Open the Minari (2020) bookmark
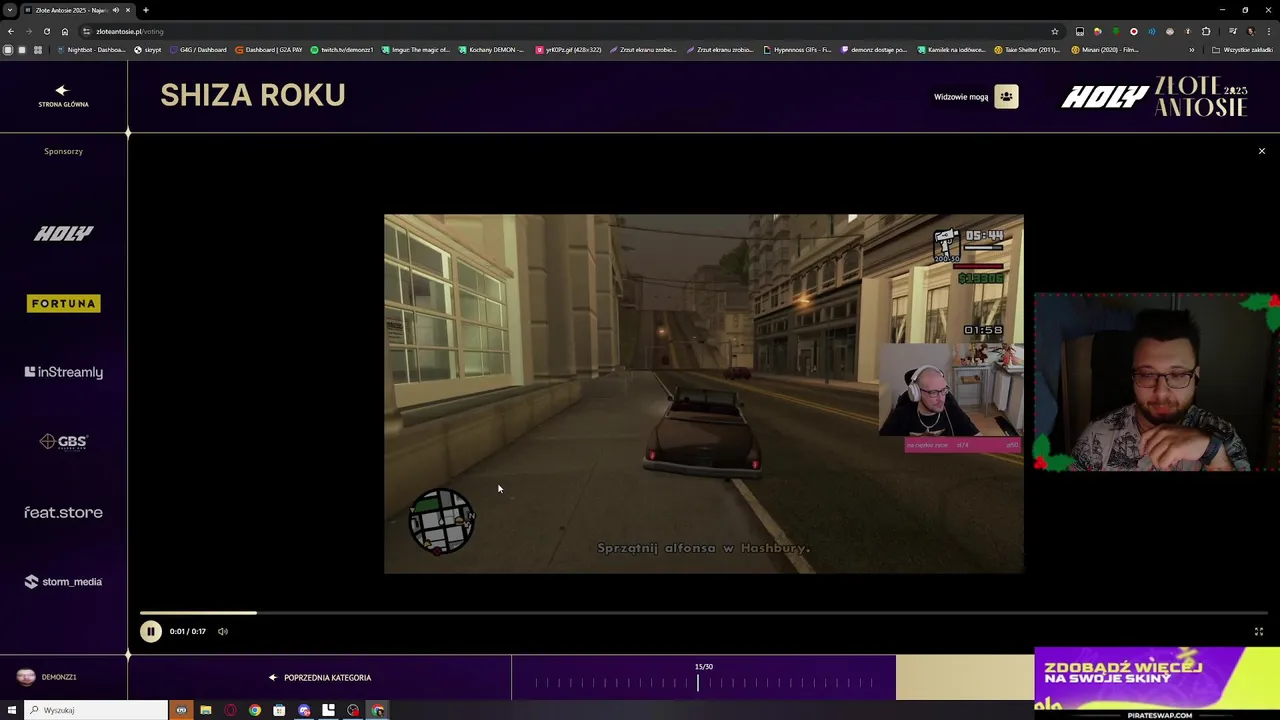Screen dimensions: 1280x720 [x=1105, y=49]
